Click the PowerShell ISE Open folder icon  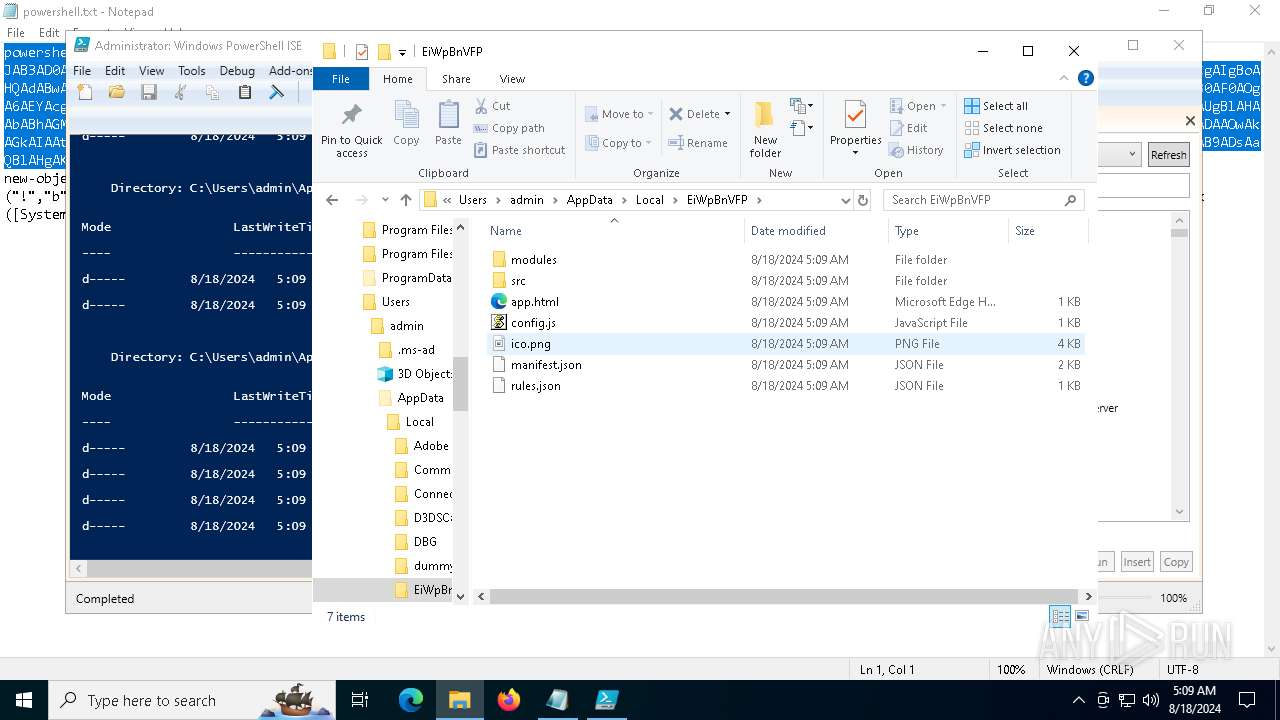point(117,92)
